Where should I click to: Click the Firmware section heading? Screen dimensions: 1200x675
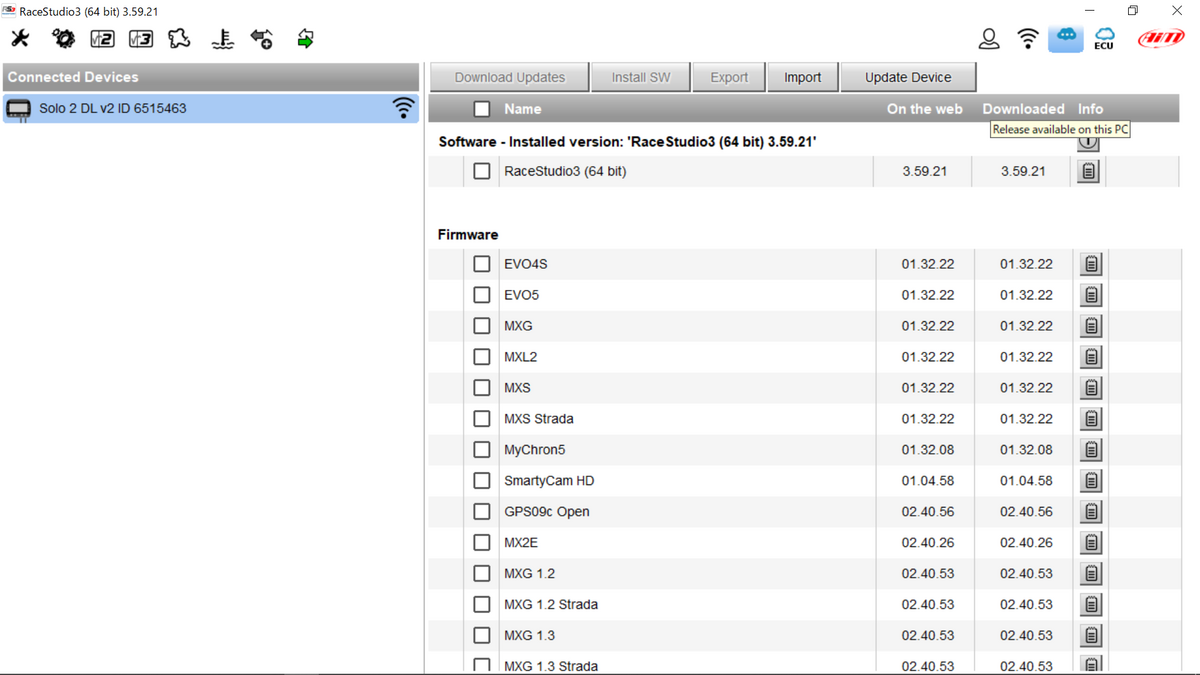tap(468, 234)
